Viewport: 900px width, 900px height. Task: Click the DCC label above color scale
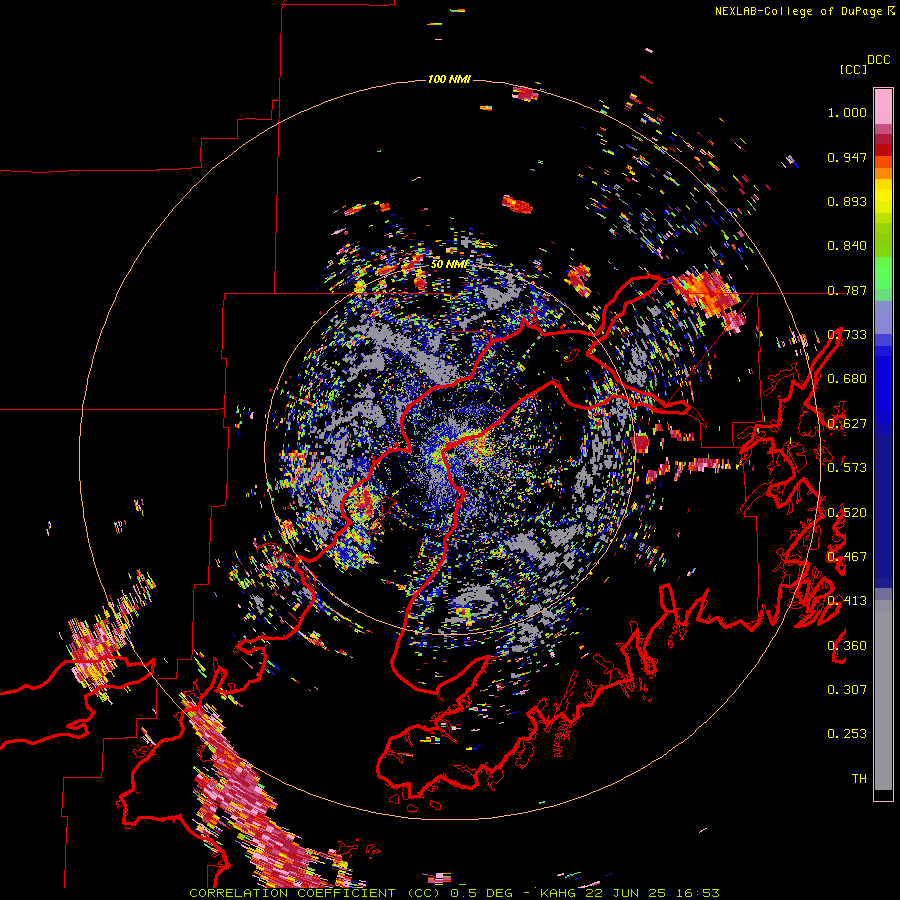[x=878, y=60]
